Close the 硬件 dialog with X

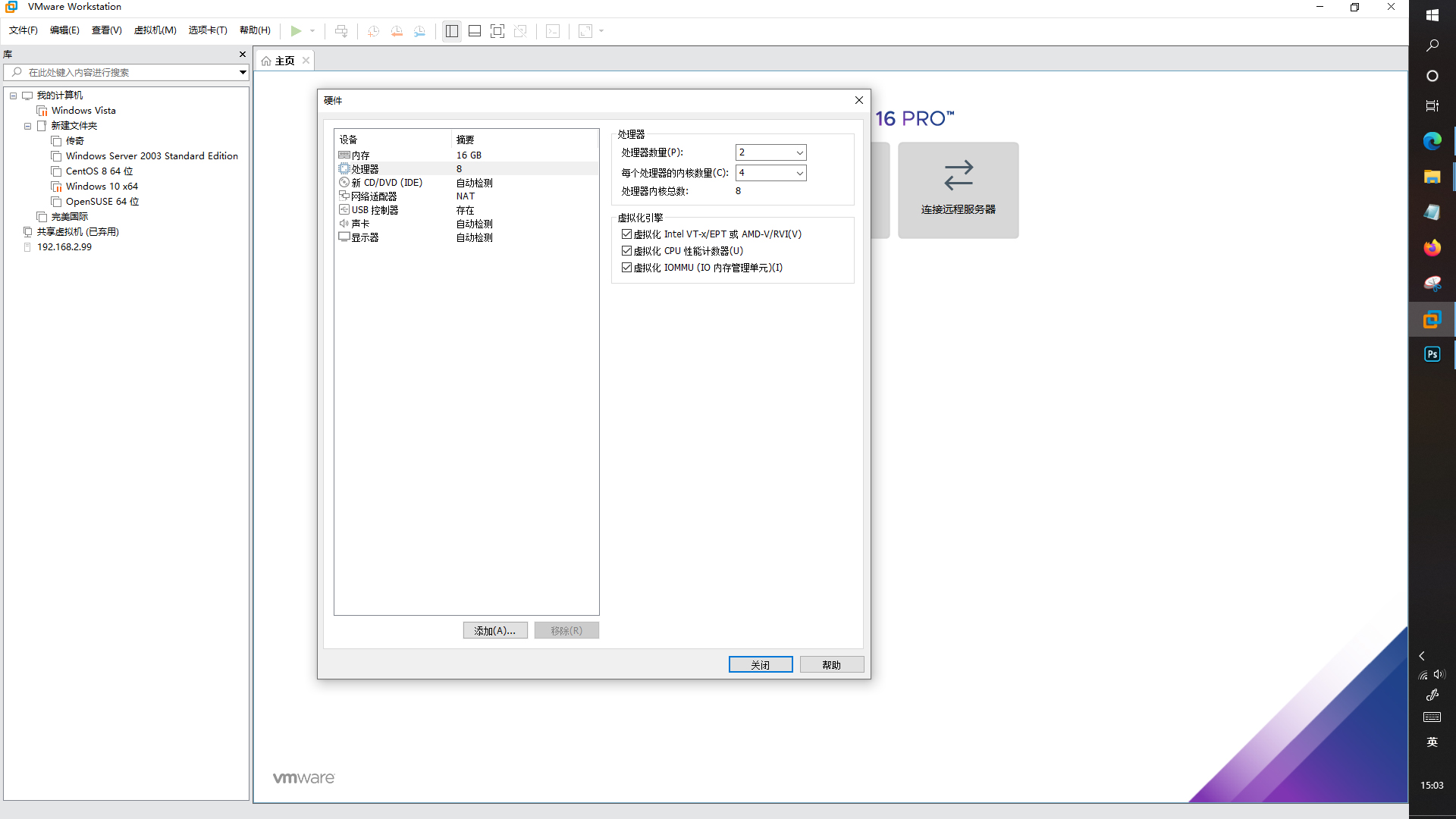click(859, 100)
